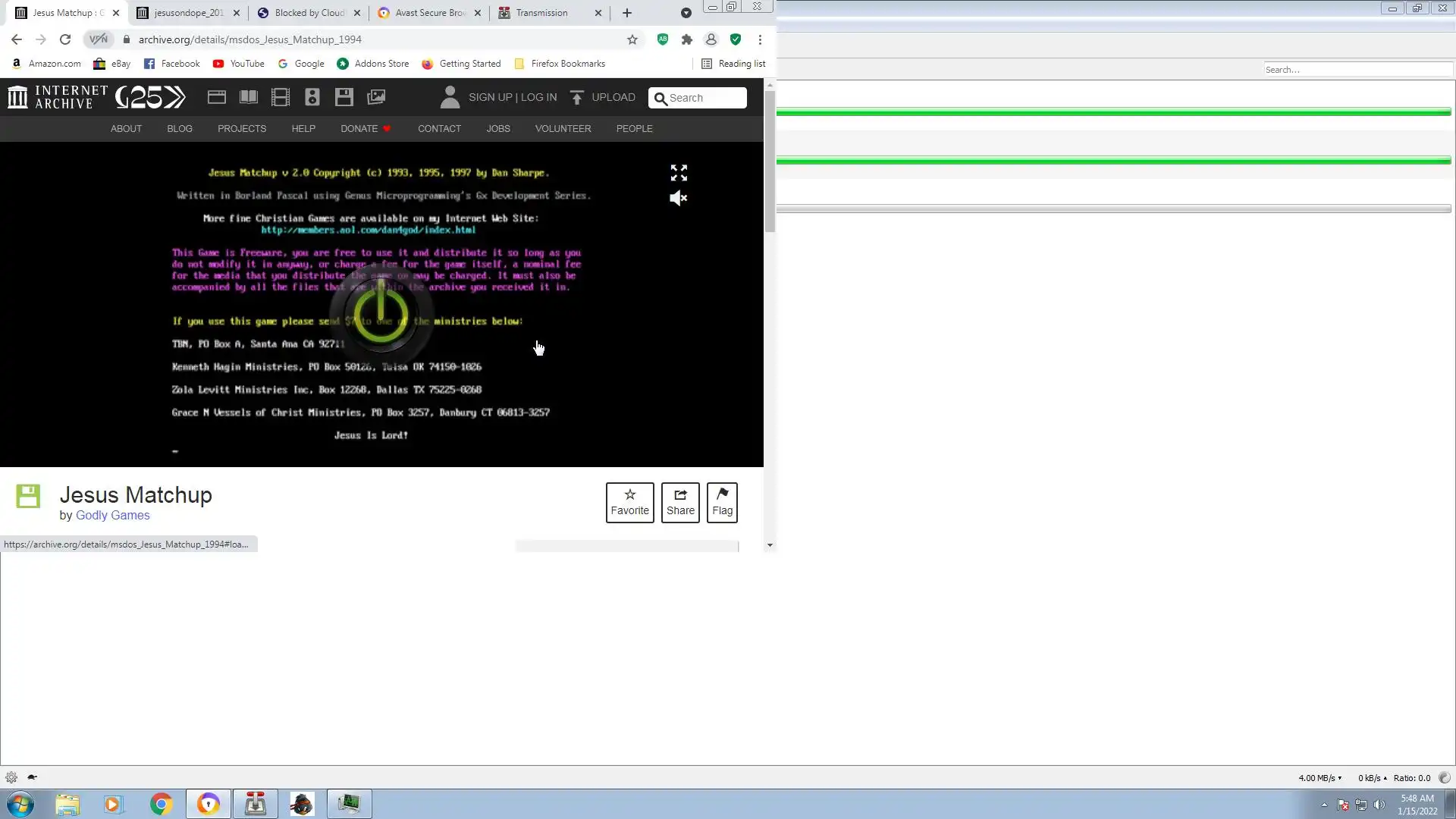Click the first green progress bar
This screenshot has height=819, width=1456.
coord(1113,112)
